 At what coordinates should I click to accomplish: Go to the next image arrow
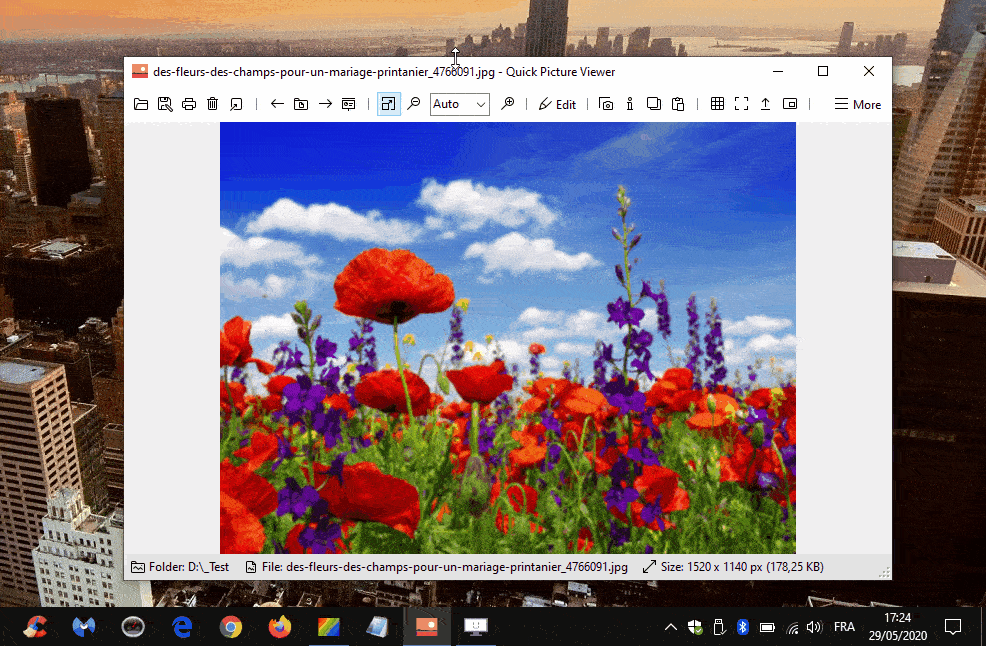tap(325, 104)
